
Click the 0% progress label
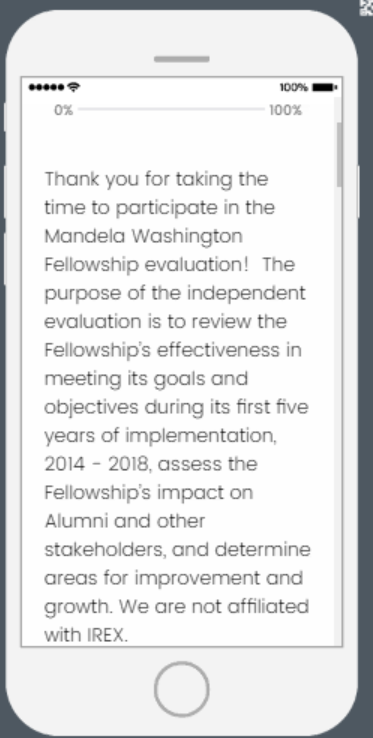pos(64,111)
